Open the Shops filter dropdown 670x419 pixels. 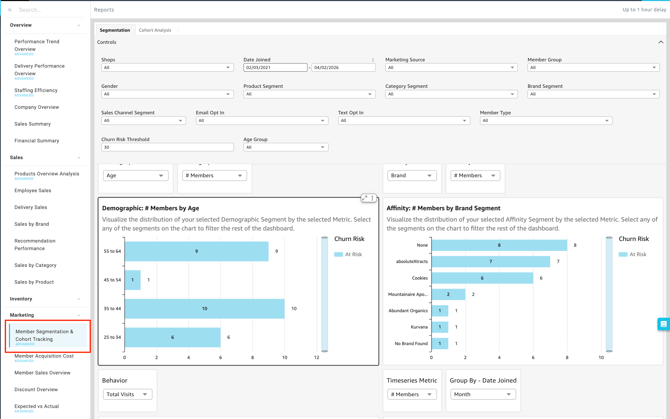click(167, 68)
